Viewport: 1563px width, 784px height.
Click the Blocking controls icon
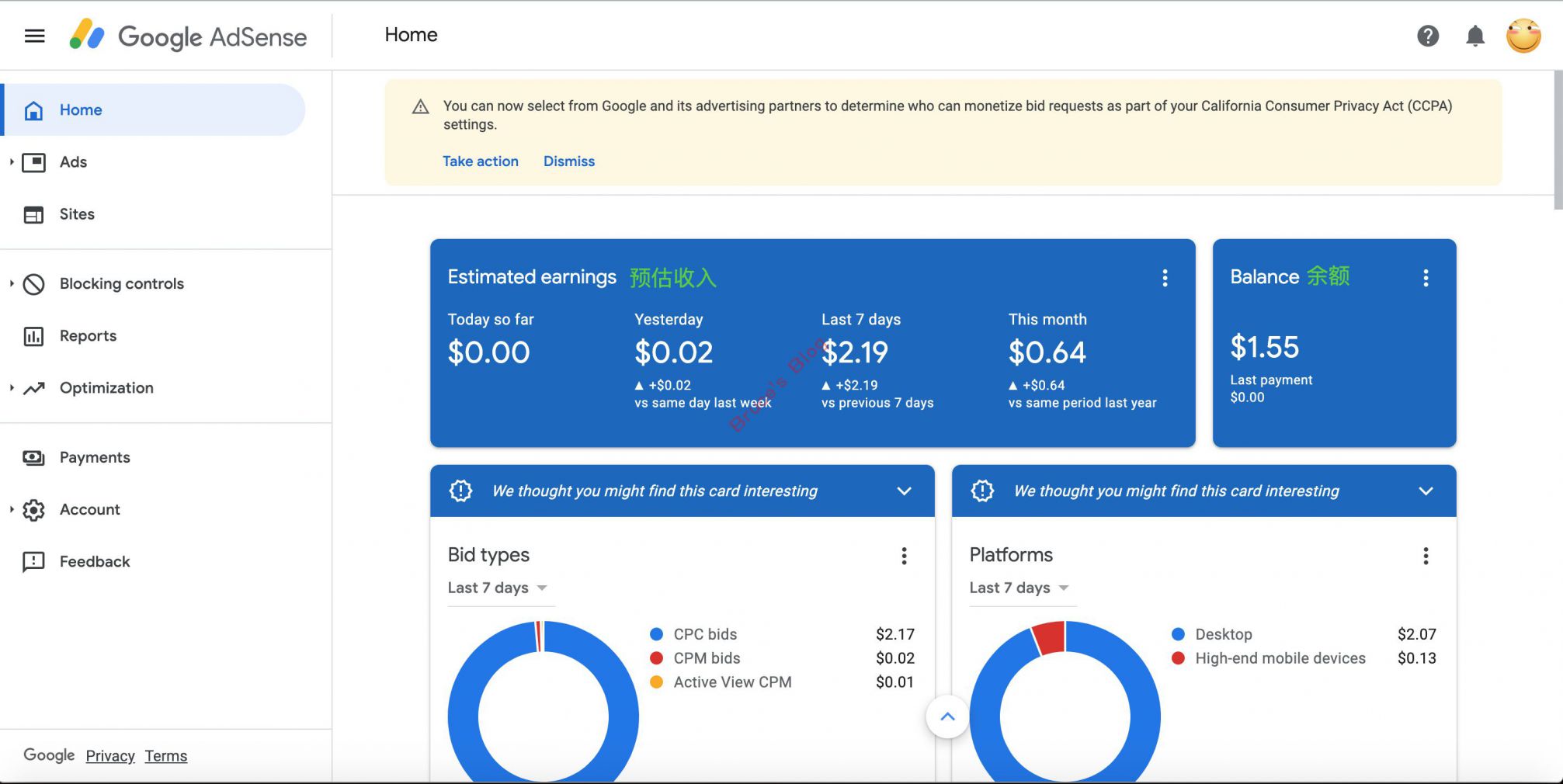33,284
